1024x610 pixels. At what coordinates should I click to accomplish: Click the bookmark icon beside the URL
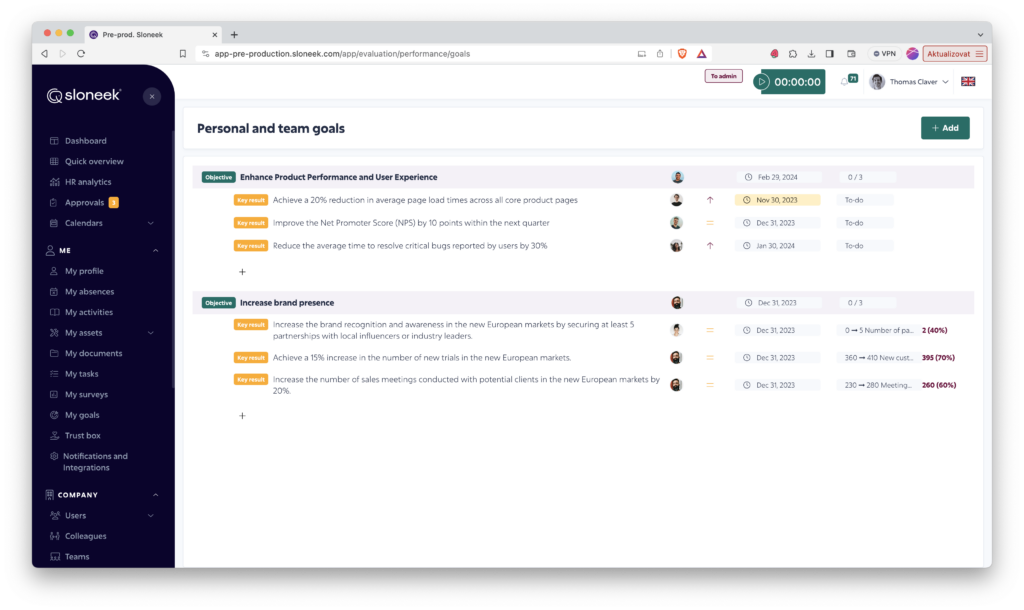(182, 54)
